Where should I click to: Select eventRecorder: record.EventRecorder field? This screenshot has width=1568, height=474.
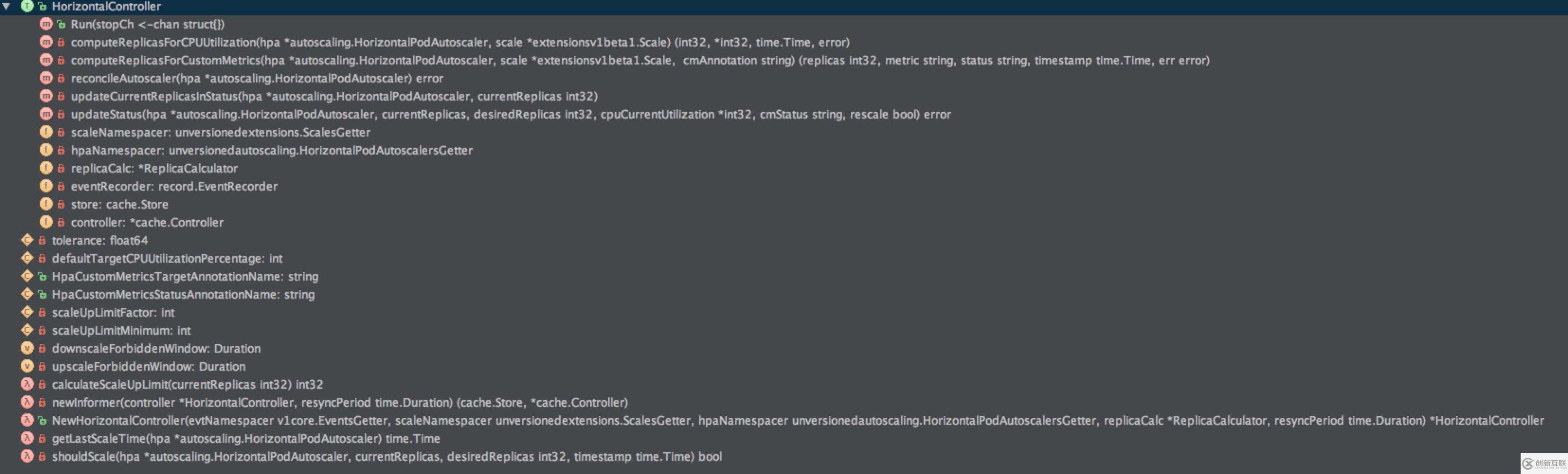pyautogui.click(x=174, y=186)
